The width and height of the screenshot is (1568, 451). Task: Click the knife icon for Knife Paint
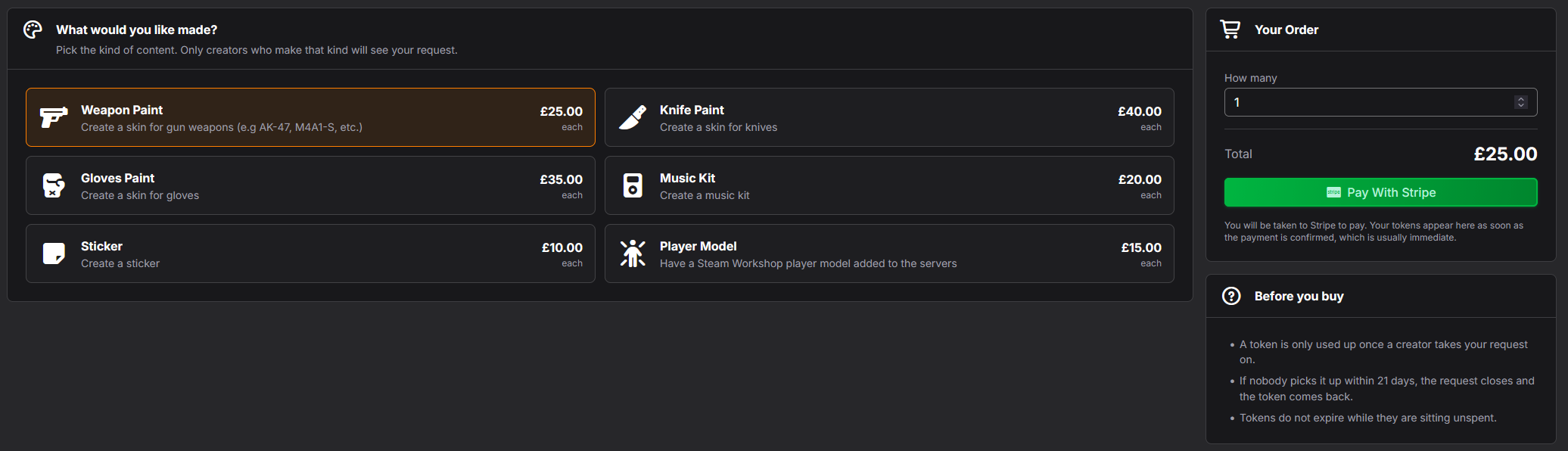633,117
